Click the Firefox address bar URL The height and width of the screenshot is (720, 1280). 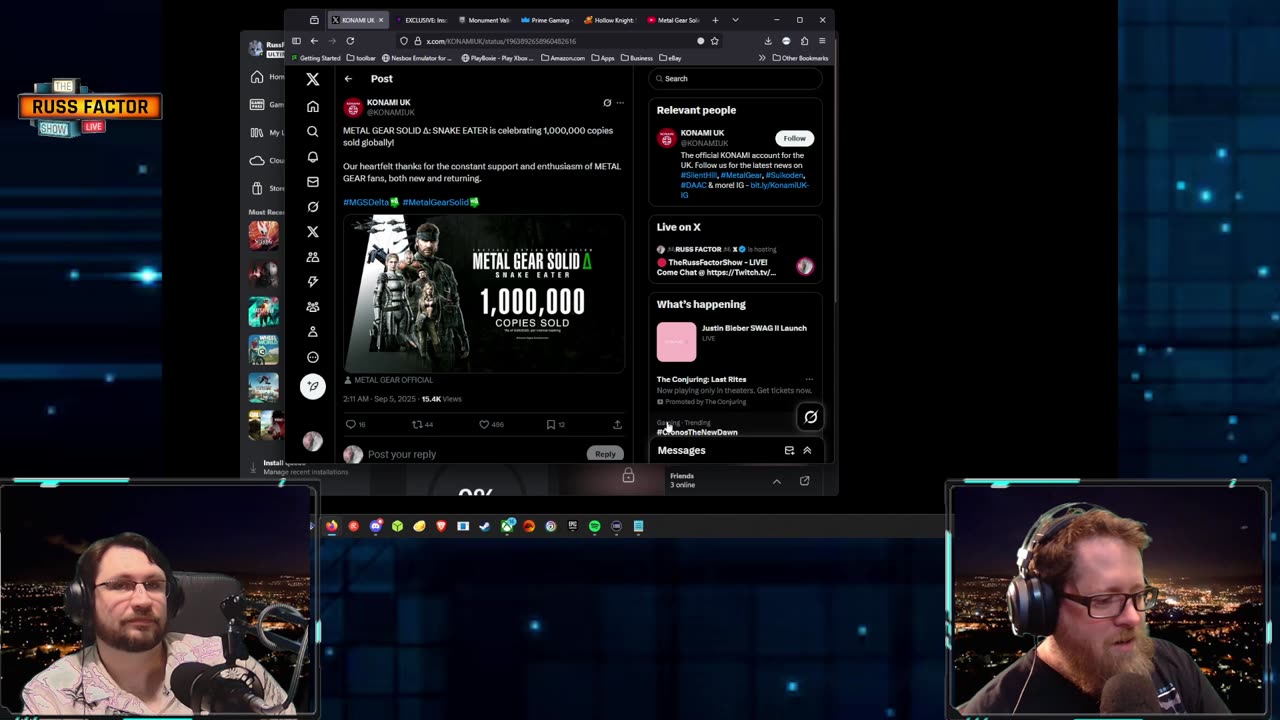pos(501,41)
